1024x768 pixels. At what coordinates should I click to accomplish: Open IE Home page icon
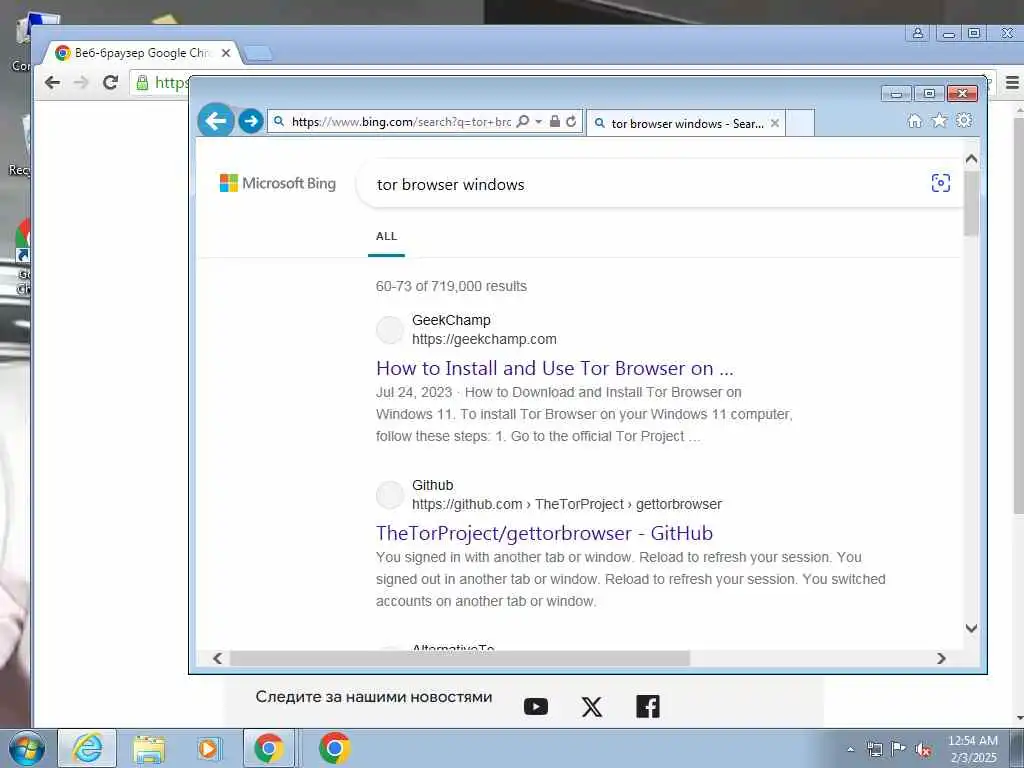coord(915,121)
